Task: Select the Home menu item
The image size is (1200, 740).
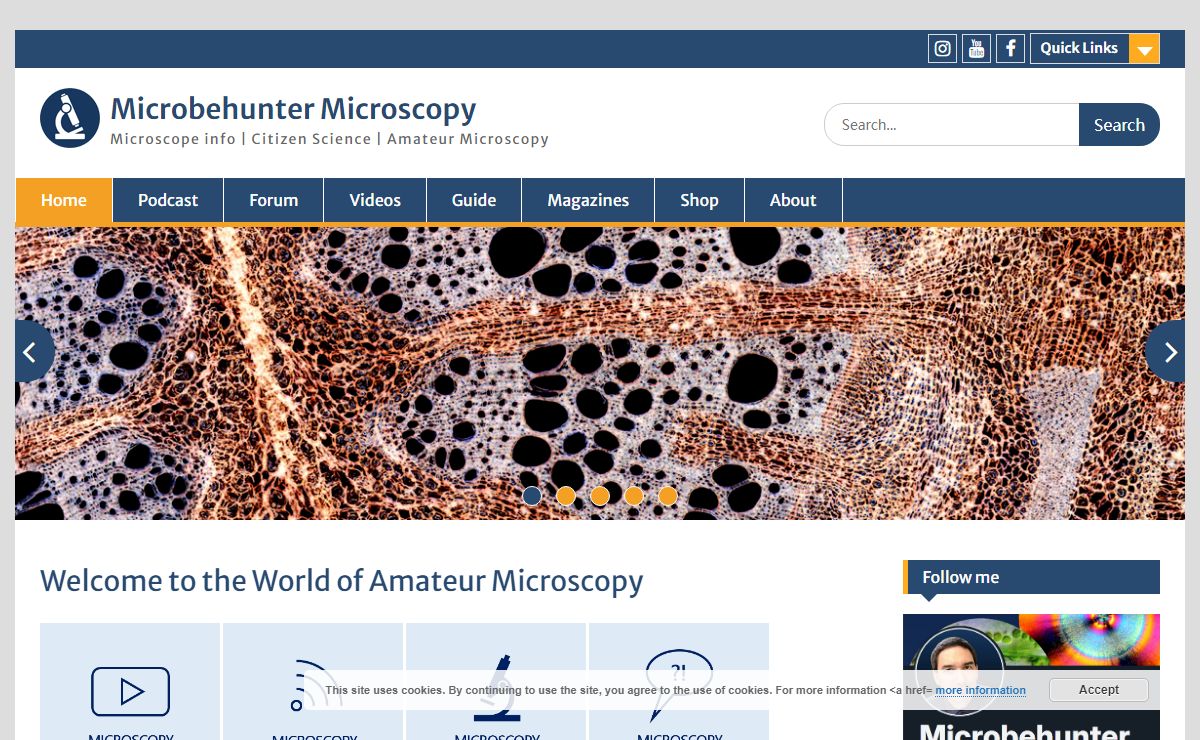Action: [64, 200]
